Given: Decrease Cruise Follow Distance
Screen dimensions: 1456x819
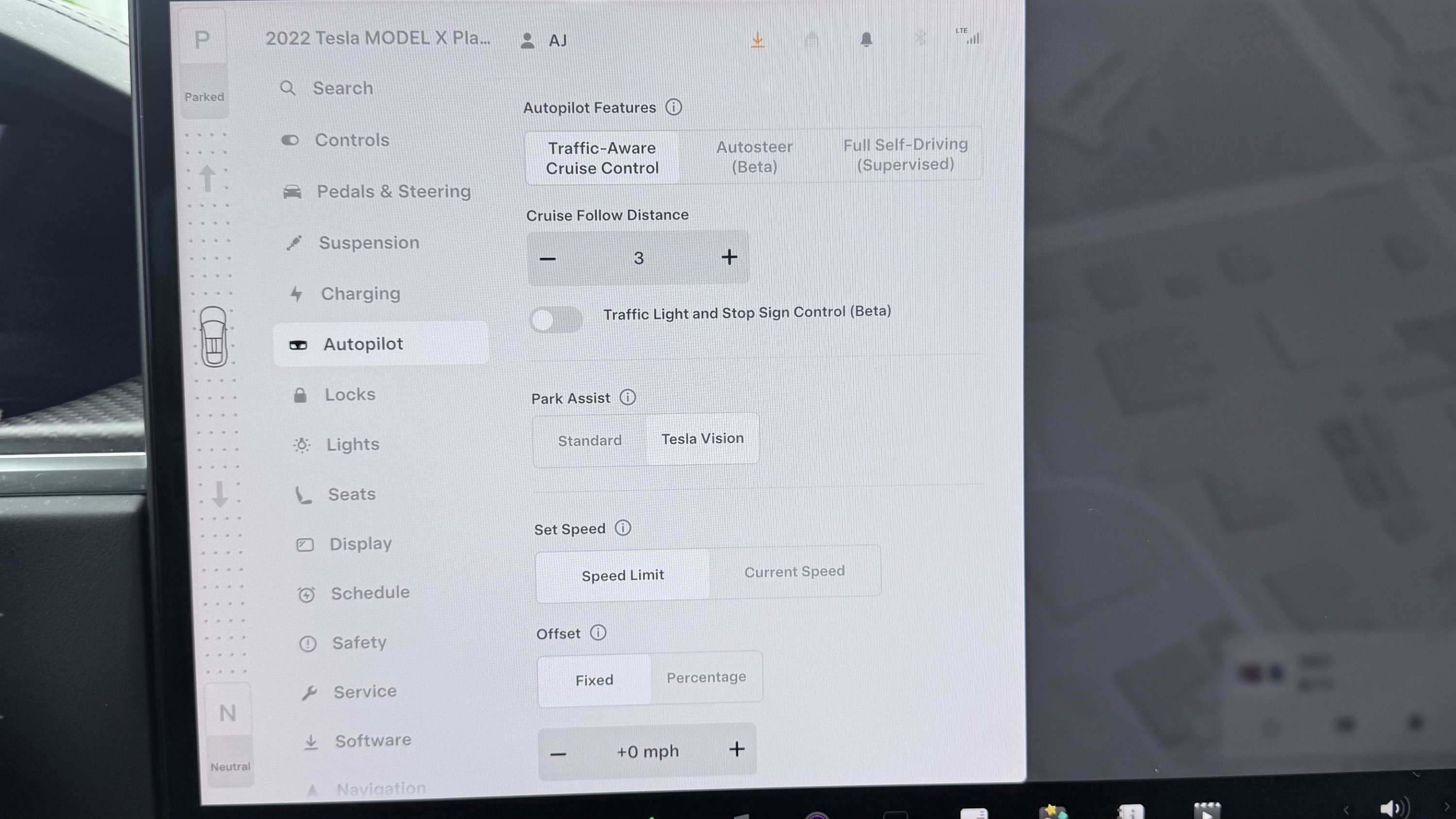Looking at the screenshot, I should [547, 259].
